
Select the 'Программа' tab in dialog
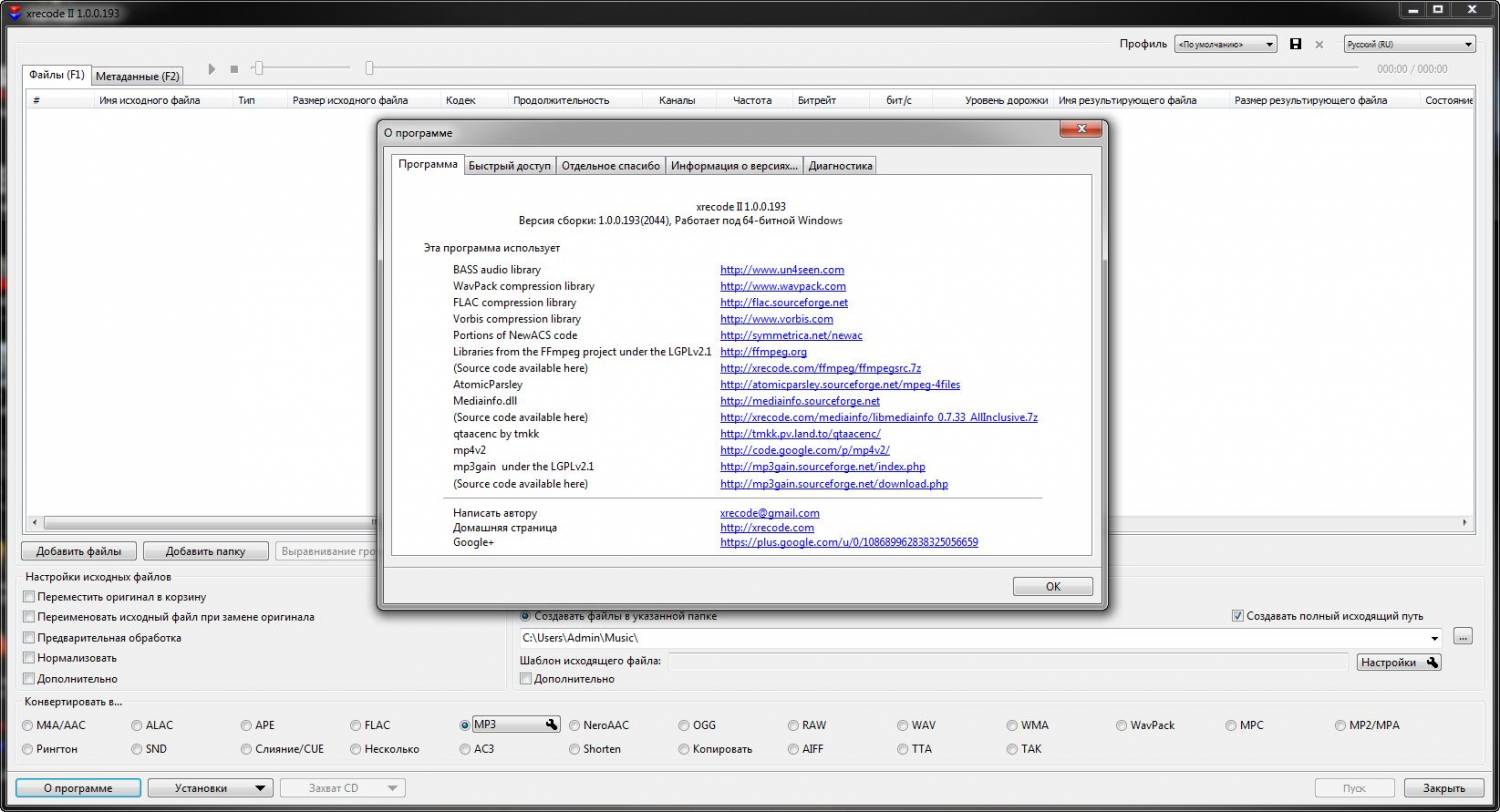[428, 164]
